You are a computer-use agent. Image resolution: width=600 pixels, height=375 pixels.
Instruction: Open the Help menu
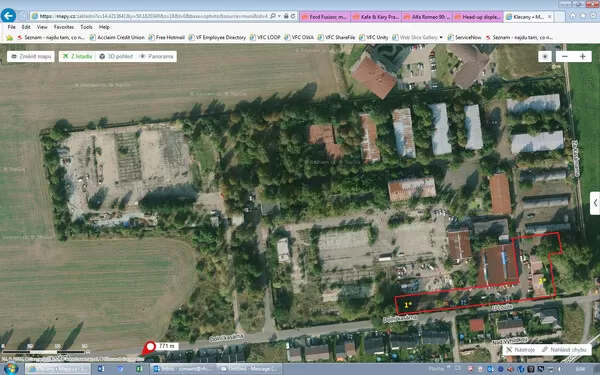(104, 27)
